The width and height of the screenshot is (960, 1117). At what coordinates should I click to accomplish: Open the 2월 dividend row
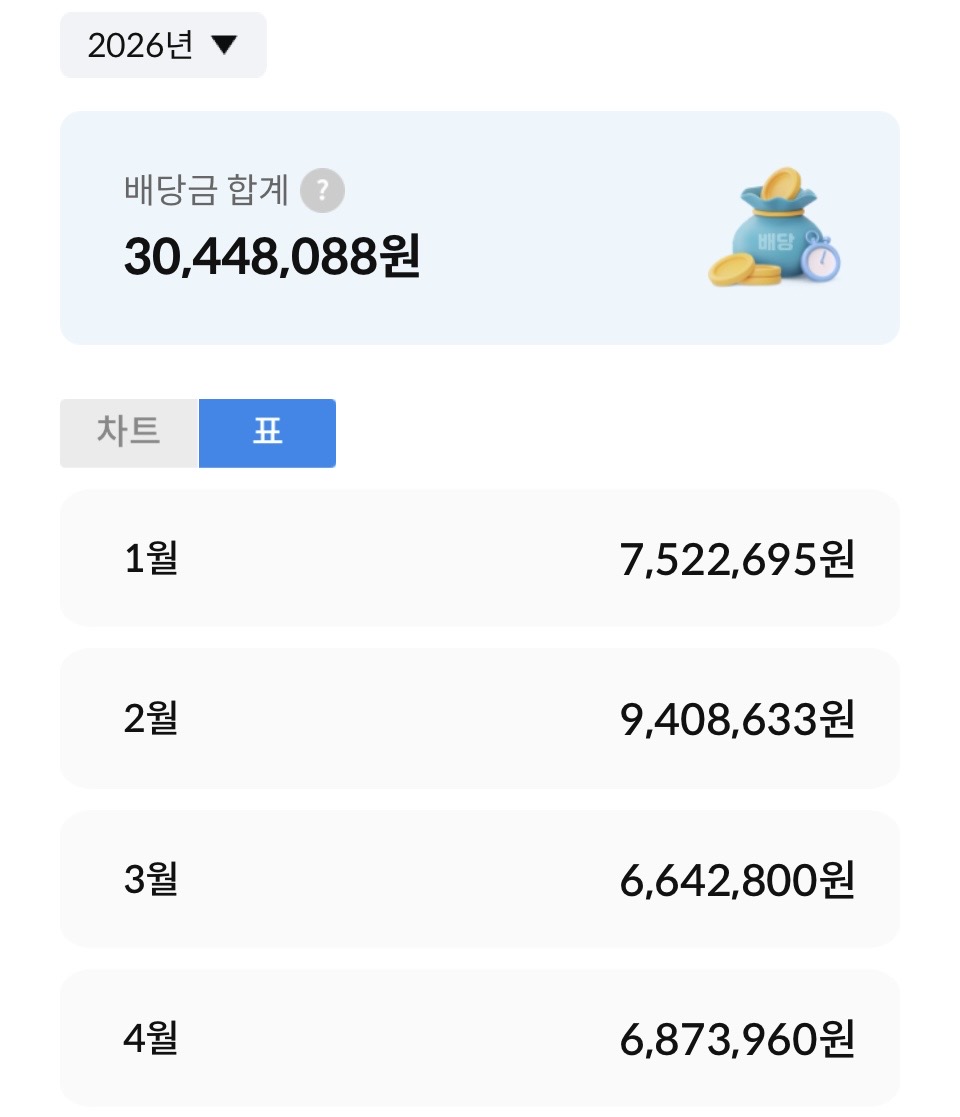click(479, 718)
